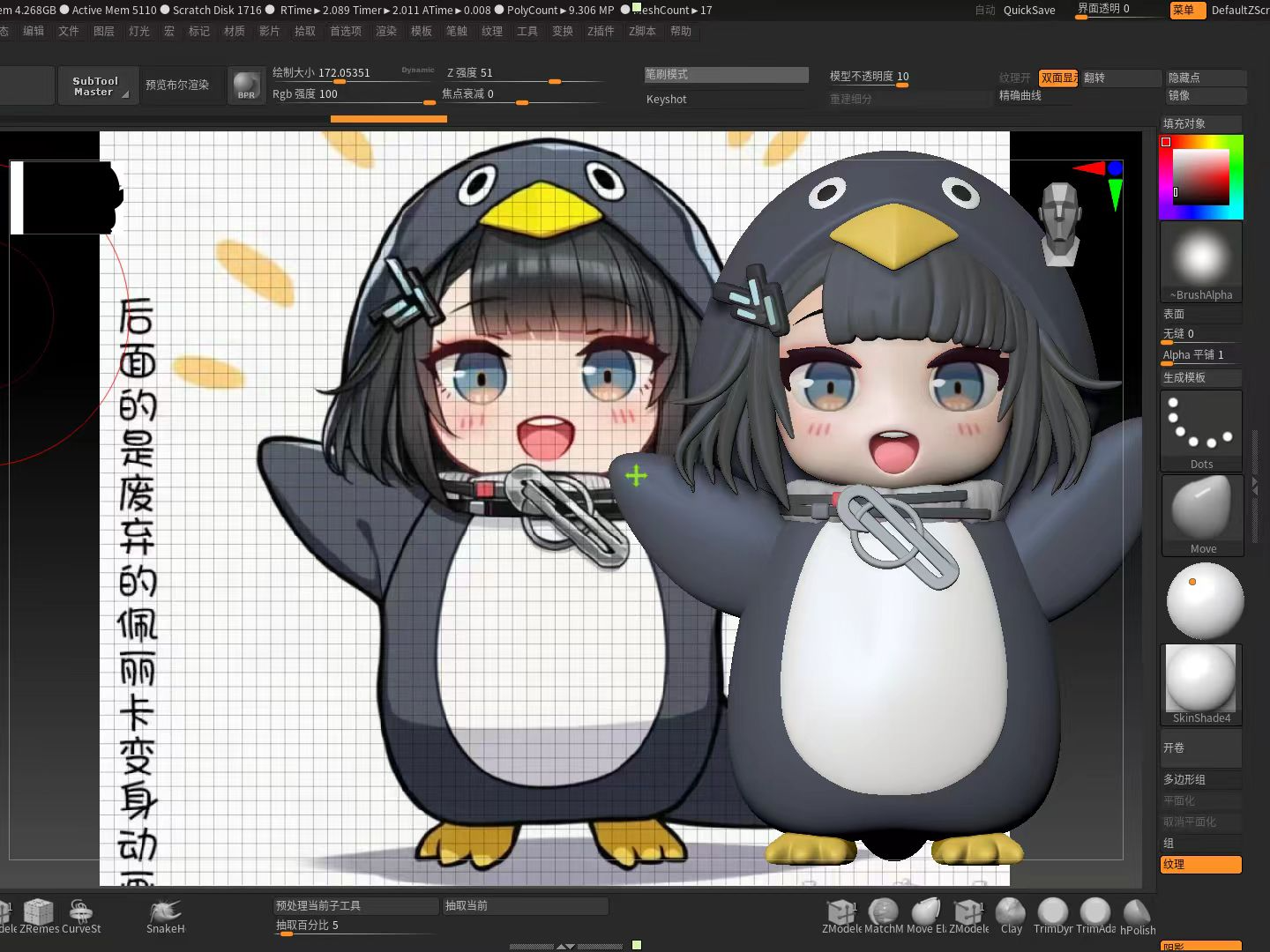1270x952 pixels.
Task: Click 填充对象 fill object button
Action: pyautogui.click(x=1201, y=124)
